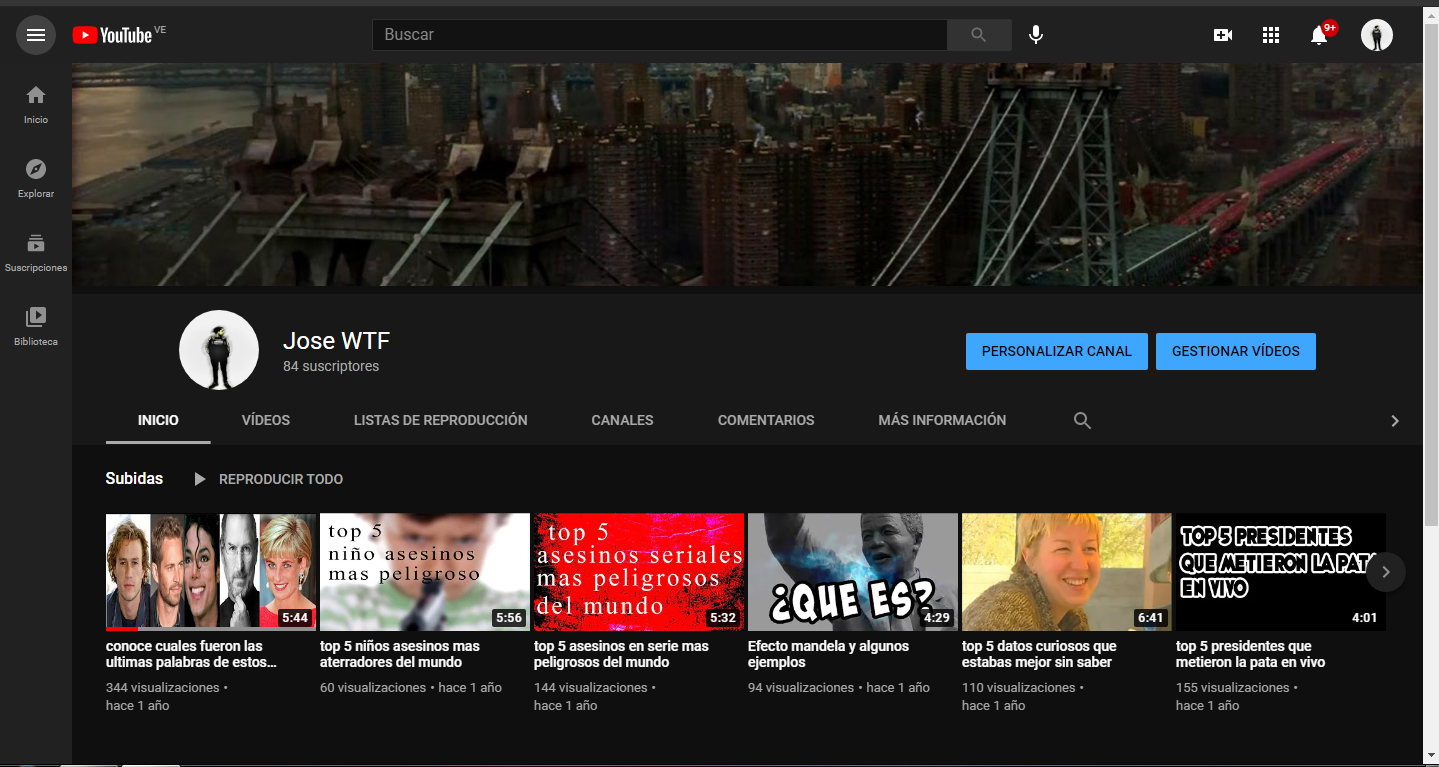Open TOP 5 PRESIDENTES thumbnail
The height and width of the screenshot is (767, 1439).
(x=1281, y=572)
